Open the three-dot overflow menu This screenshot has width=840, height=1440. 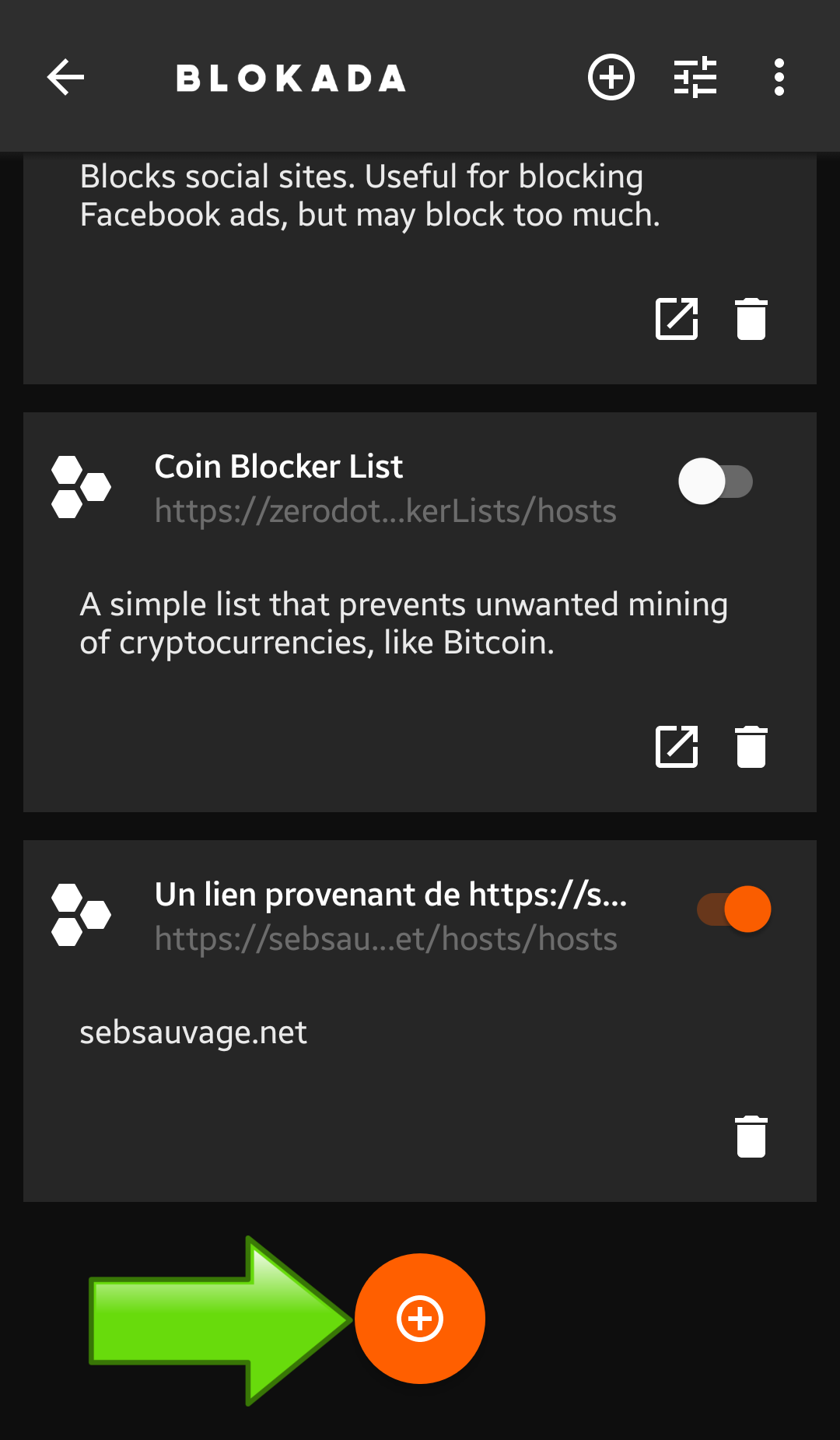(779, 77)
